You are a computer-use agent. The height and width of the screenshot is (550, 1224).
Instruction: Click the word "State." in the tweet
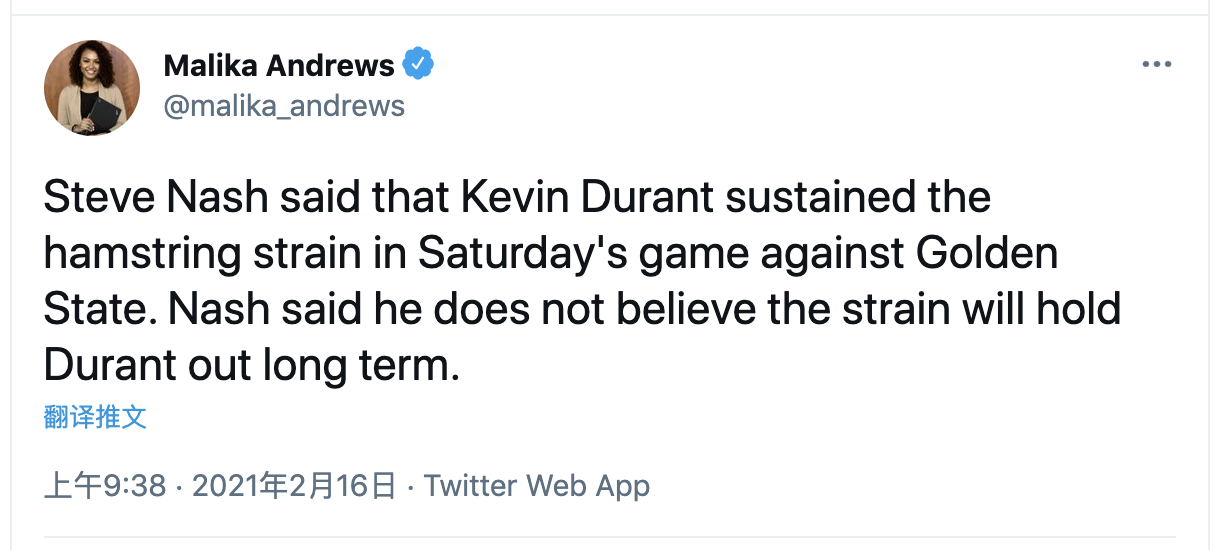(100, 309)
